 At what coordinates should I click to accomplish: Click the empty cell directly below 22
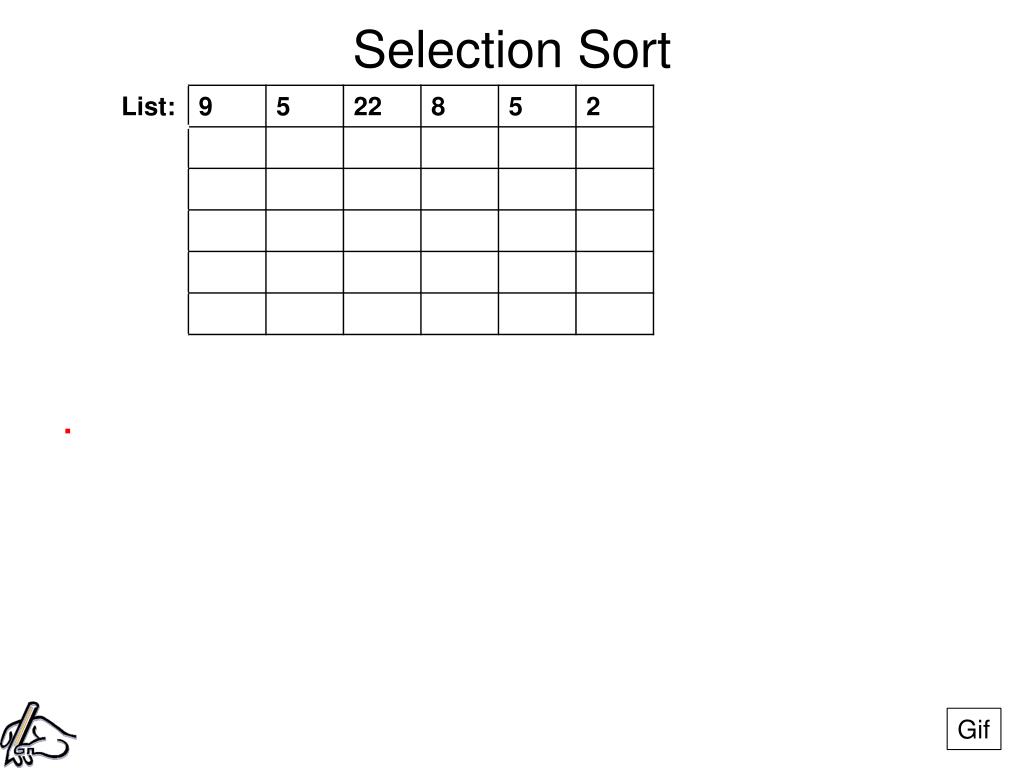click(382, 148)
